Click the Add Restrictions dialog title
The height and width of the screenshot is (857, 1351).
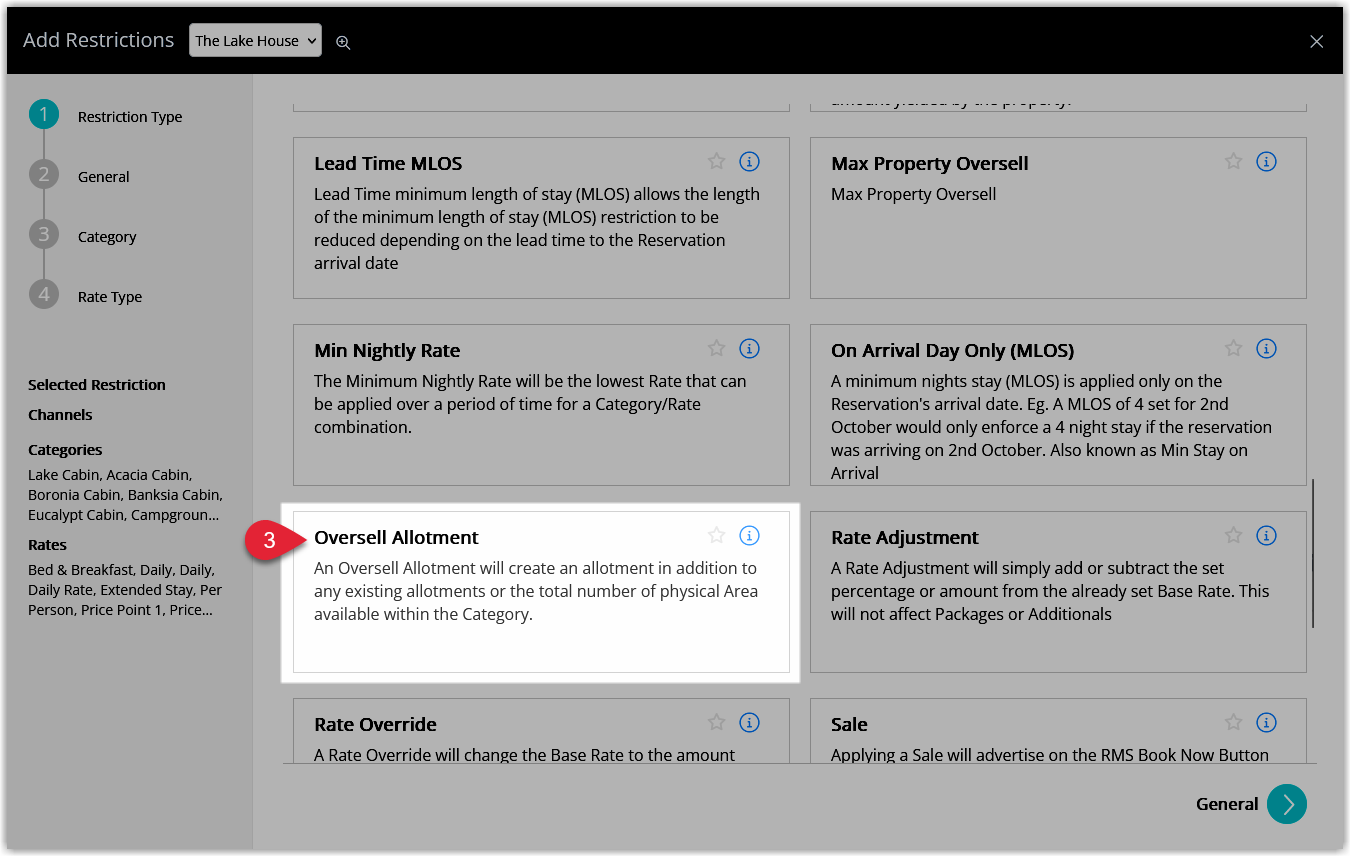click(x=98, y=40)
